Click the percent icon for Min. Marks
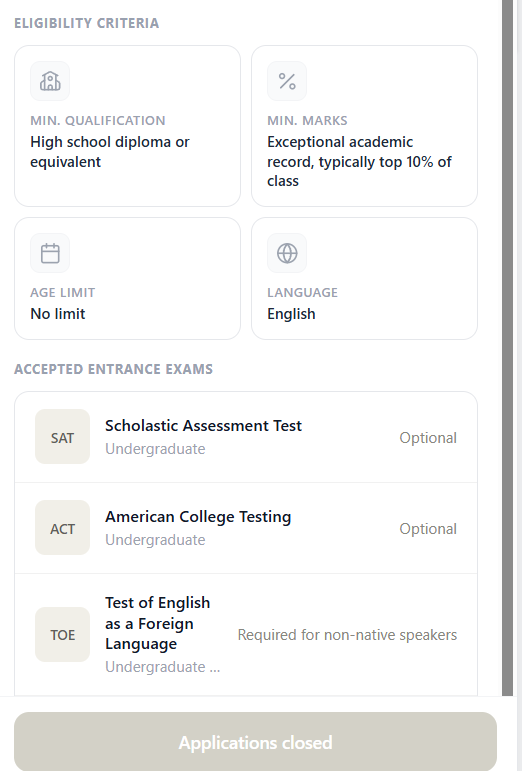Image resolution: width=522 pixels, height=771 pixels. tap(287, 81)
